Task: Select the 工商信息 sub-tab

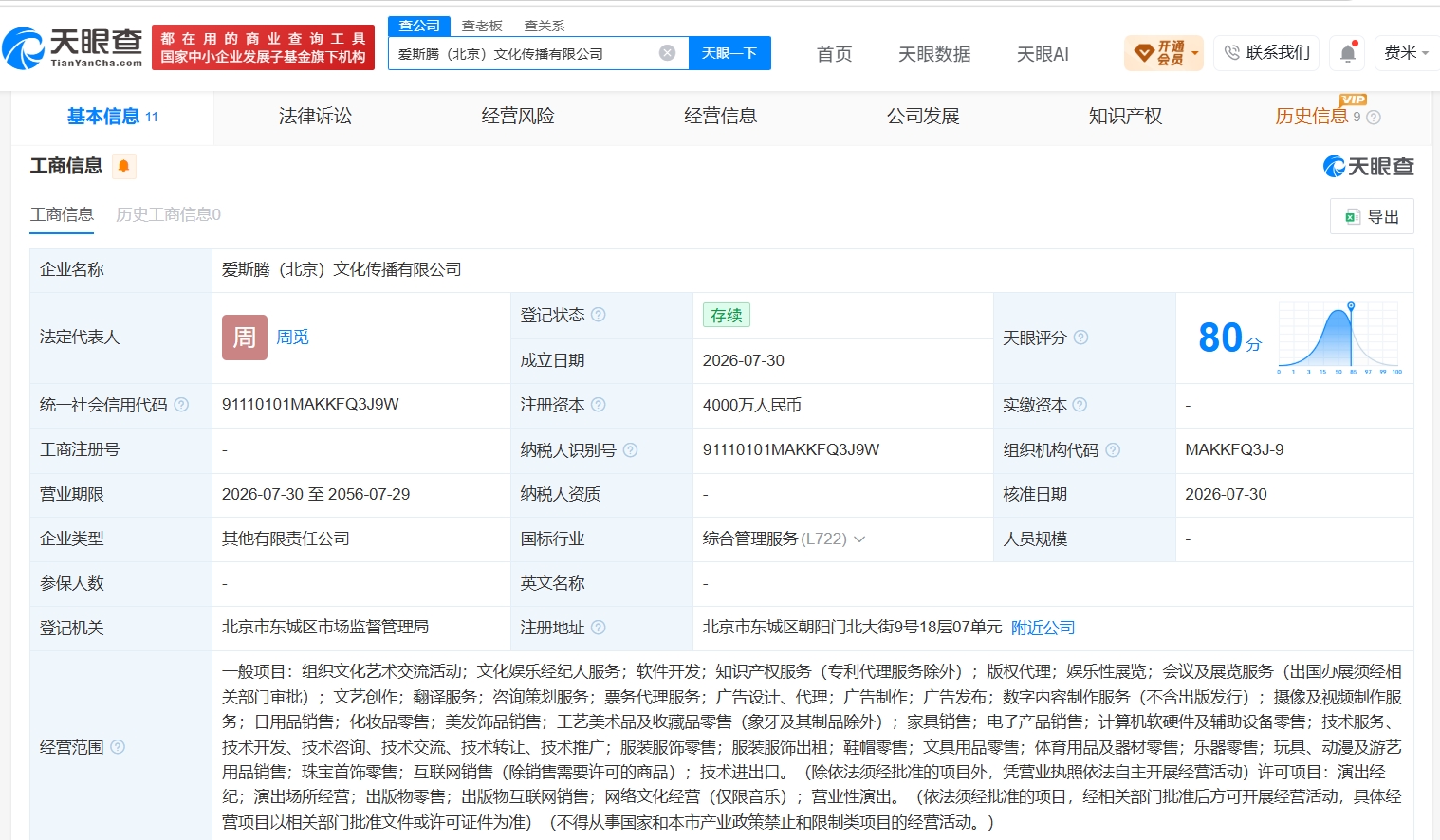Action: click(x=62, y=214)
